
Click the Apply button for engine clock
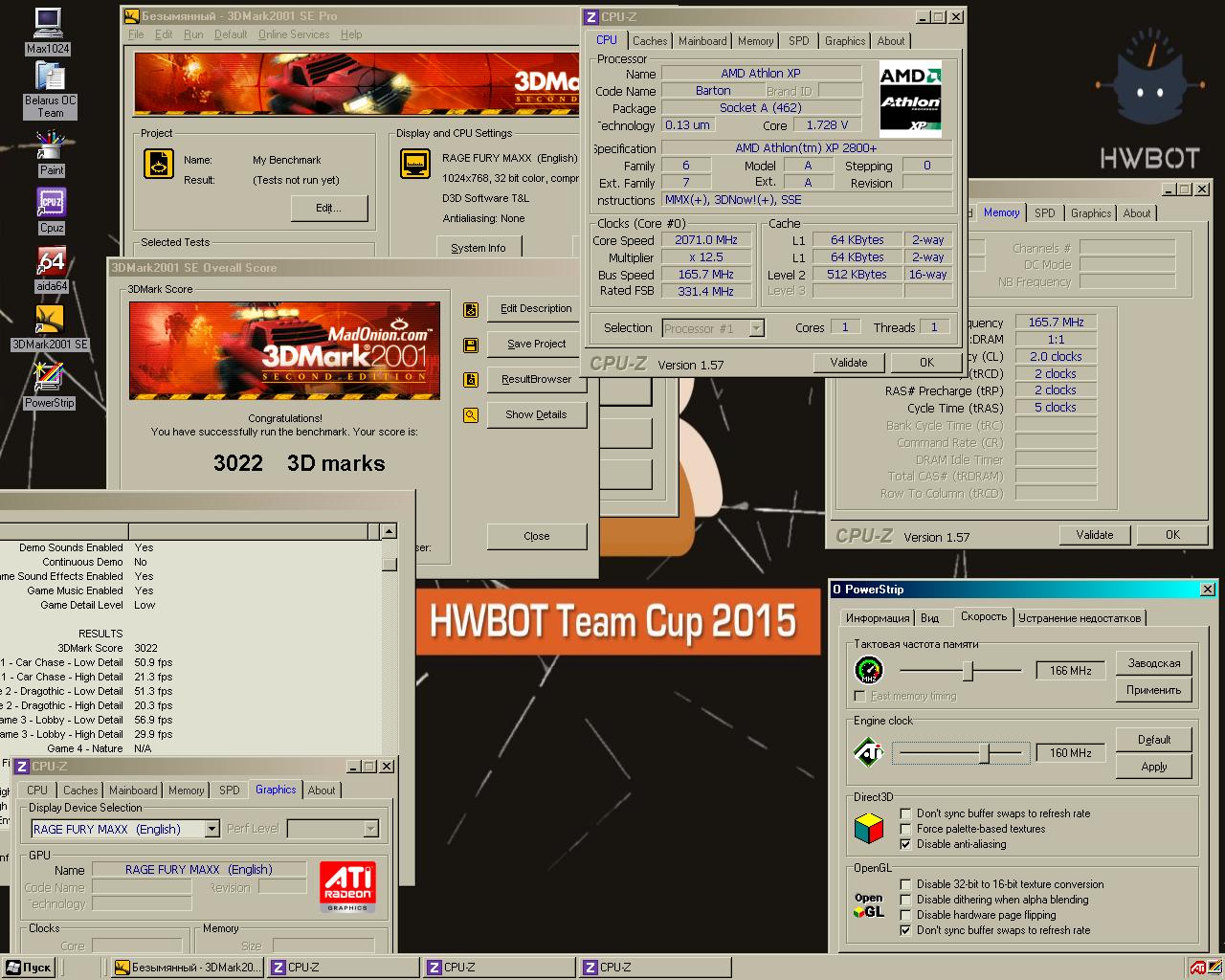click(1154, 767)
